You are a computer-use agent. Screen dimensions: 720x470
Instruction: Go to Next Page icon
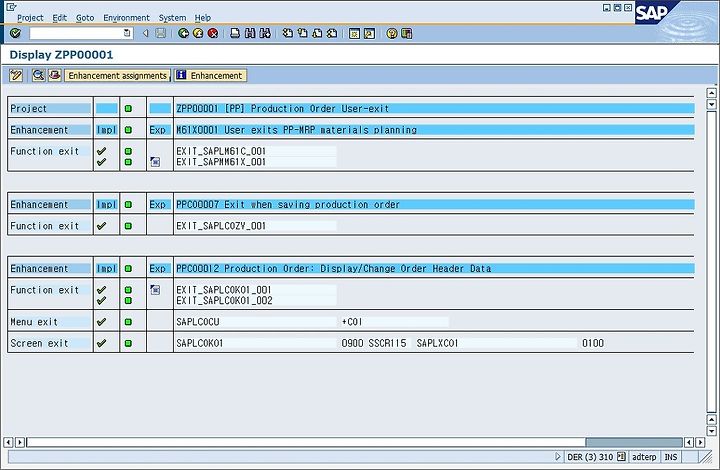[317, 33]
